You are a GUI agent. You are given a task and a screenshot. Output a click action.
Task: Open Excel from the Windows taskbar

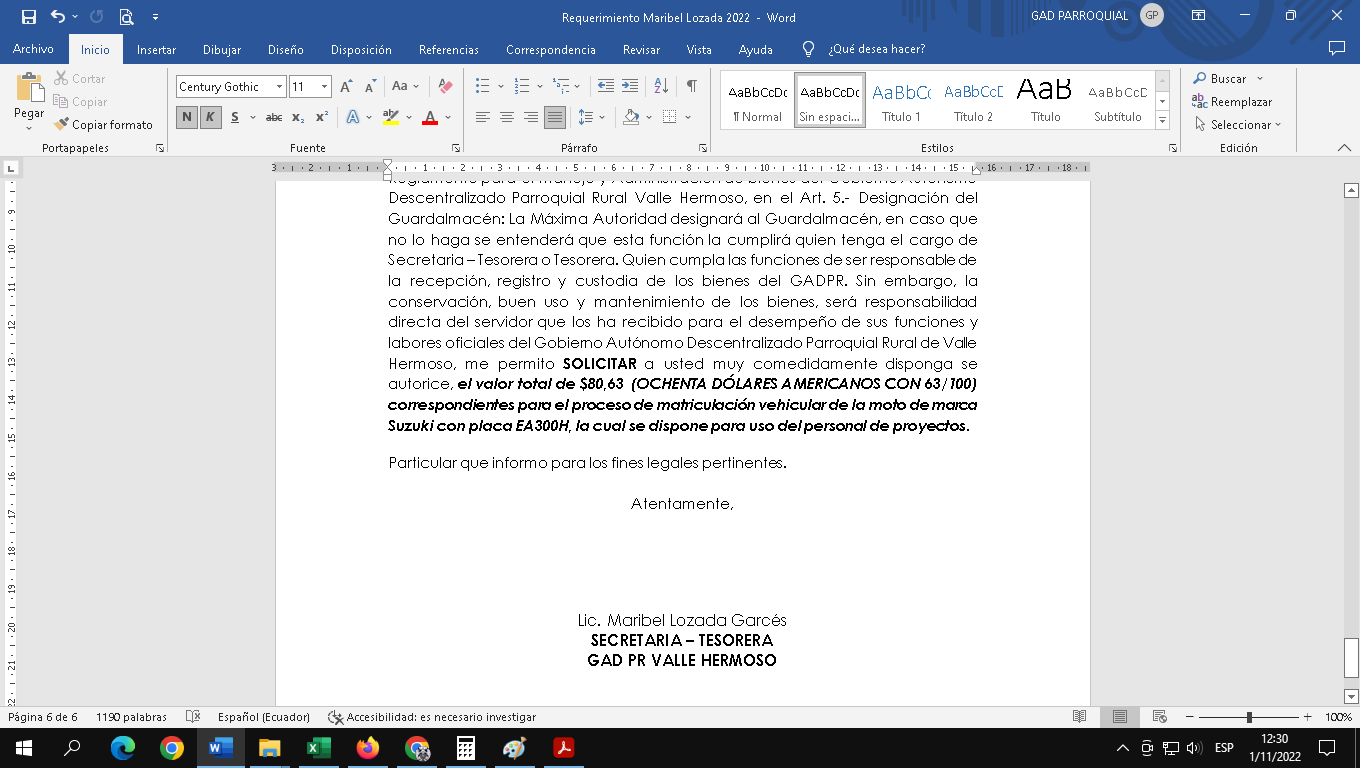coord(318,747)
